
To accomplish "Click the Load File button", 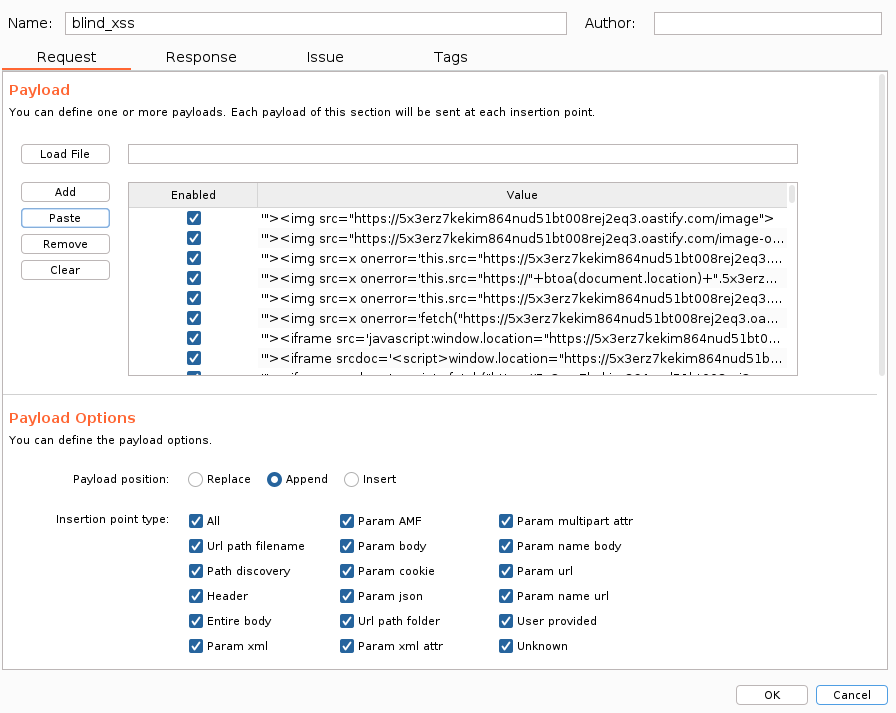I will pyautogui.click(x=65, y=154).
